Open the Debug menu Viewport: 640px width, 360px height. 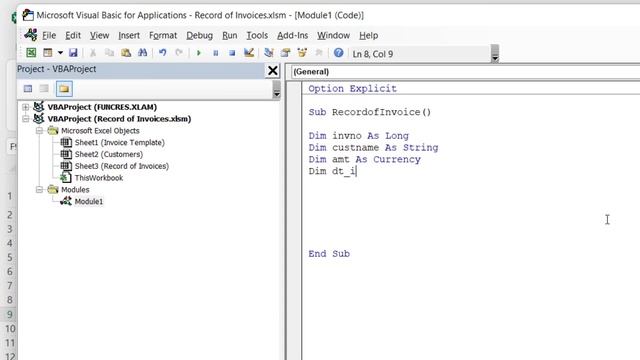click(x=200, y=36)
